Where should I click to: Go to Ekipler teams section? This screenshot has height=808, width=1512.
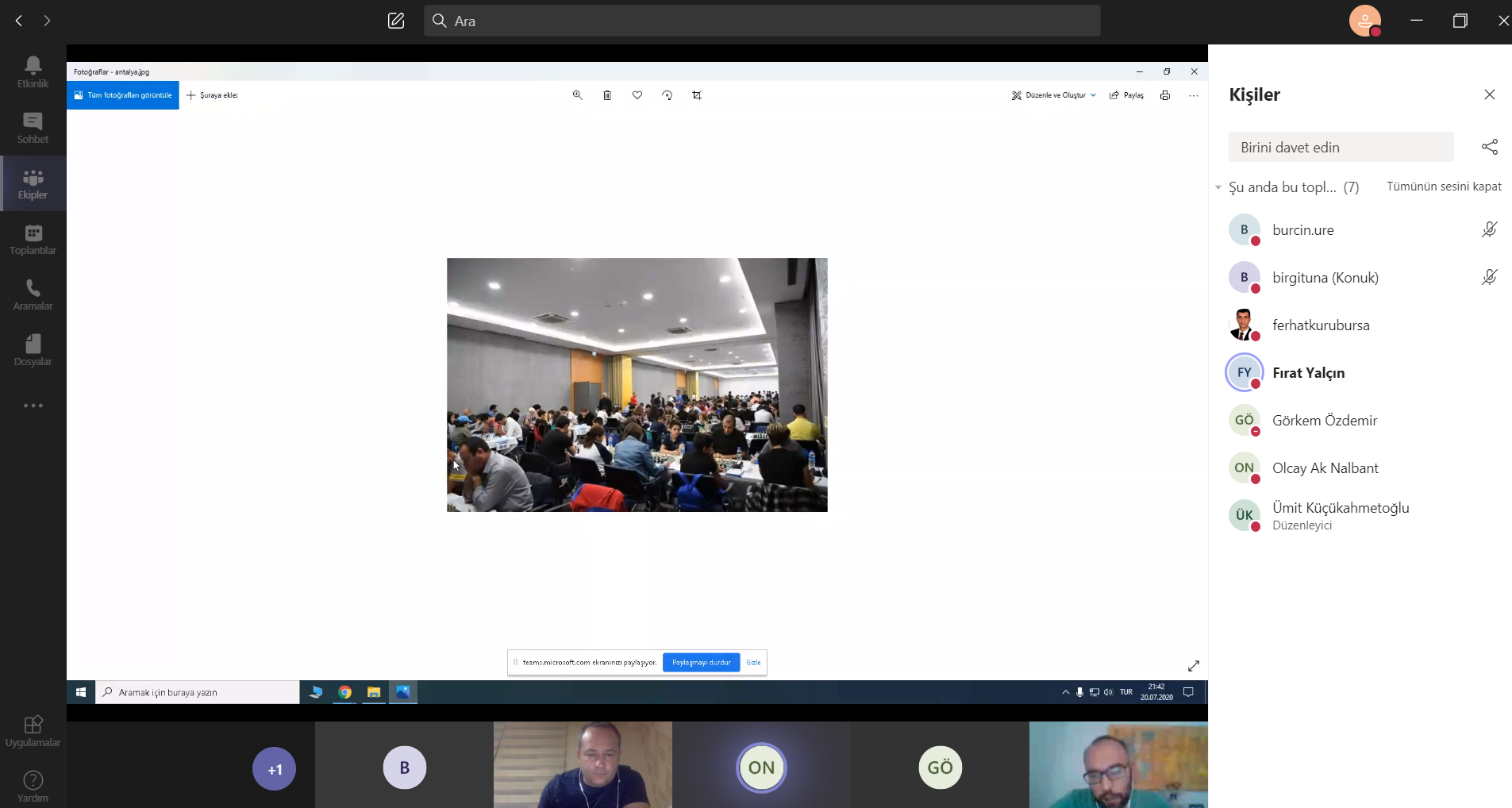pyautogui.click(x=33, y=183)
